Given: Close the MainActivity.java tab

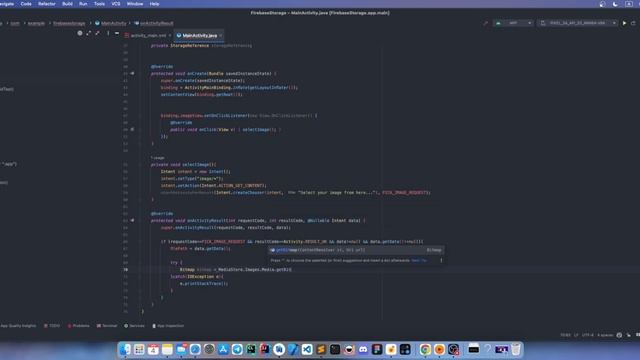Looking at the screenshot, I should (x=221, y=36).
